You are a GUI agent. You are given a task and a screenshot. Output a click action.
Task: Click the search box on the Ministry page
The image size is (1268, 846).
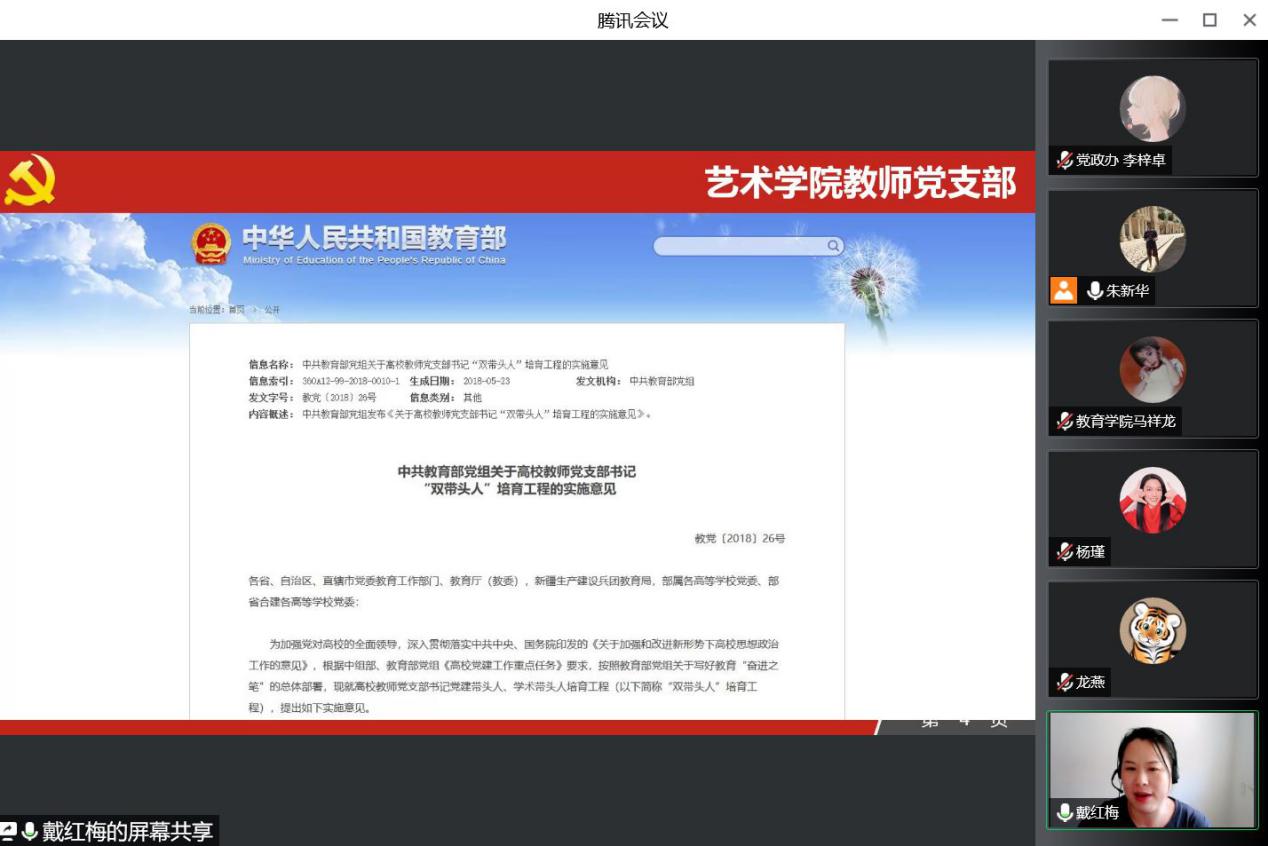740,246
